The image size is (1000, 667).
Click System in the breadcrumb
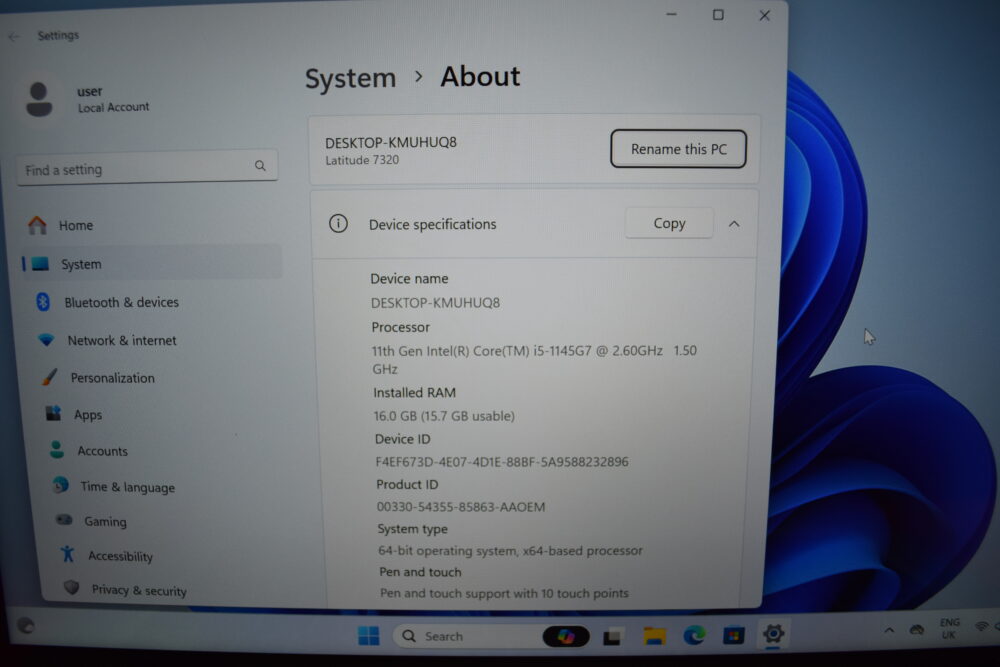pyautogui.click(x=350, y=78)
